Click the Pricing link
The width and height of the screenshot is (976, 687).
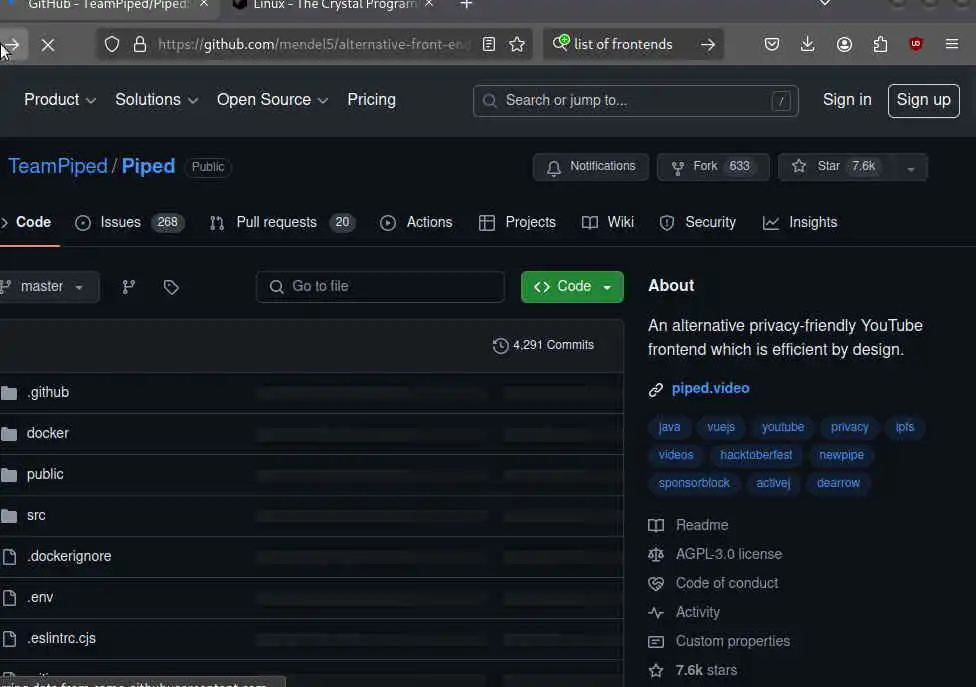[372, 100]
